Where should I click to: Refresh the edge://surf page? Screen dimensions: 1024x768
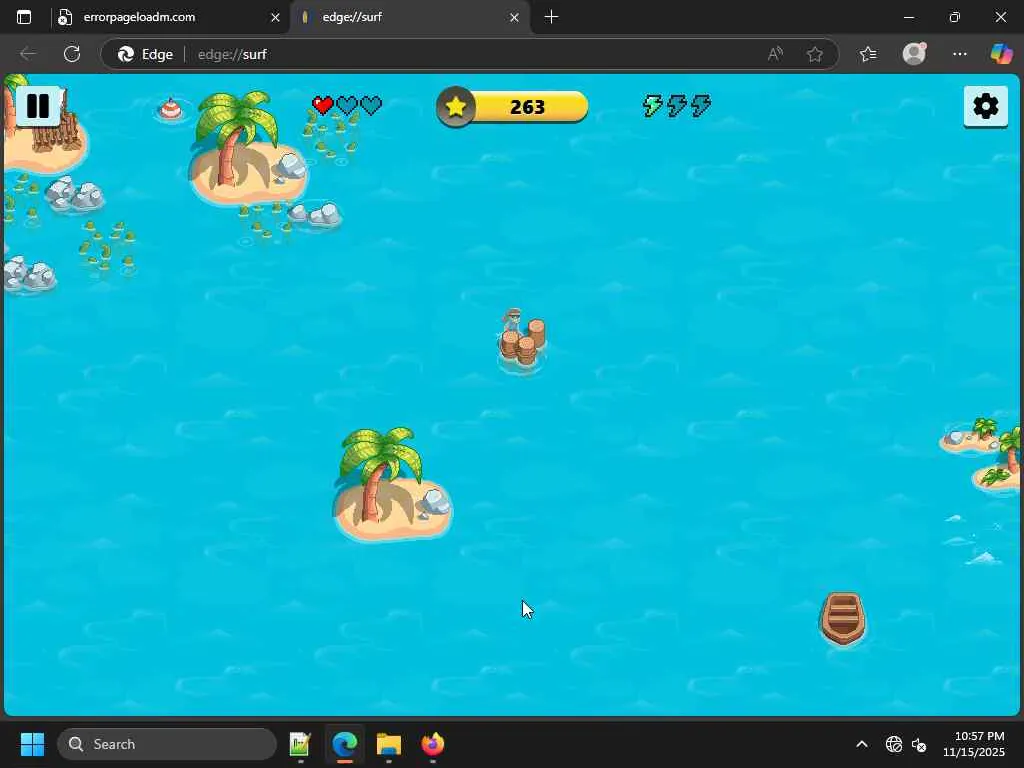click(72, 54)
